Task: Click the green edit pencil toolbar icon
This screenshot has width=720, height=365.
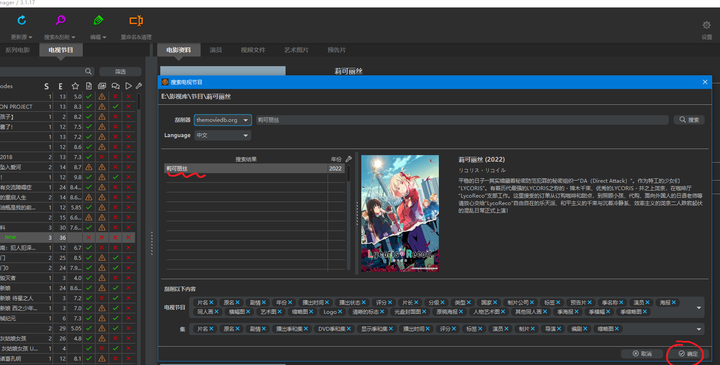Action: click(98, 20)
